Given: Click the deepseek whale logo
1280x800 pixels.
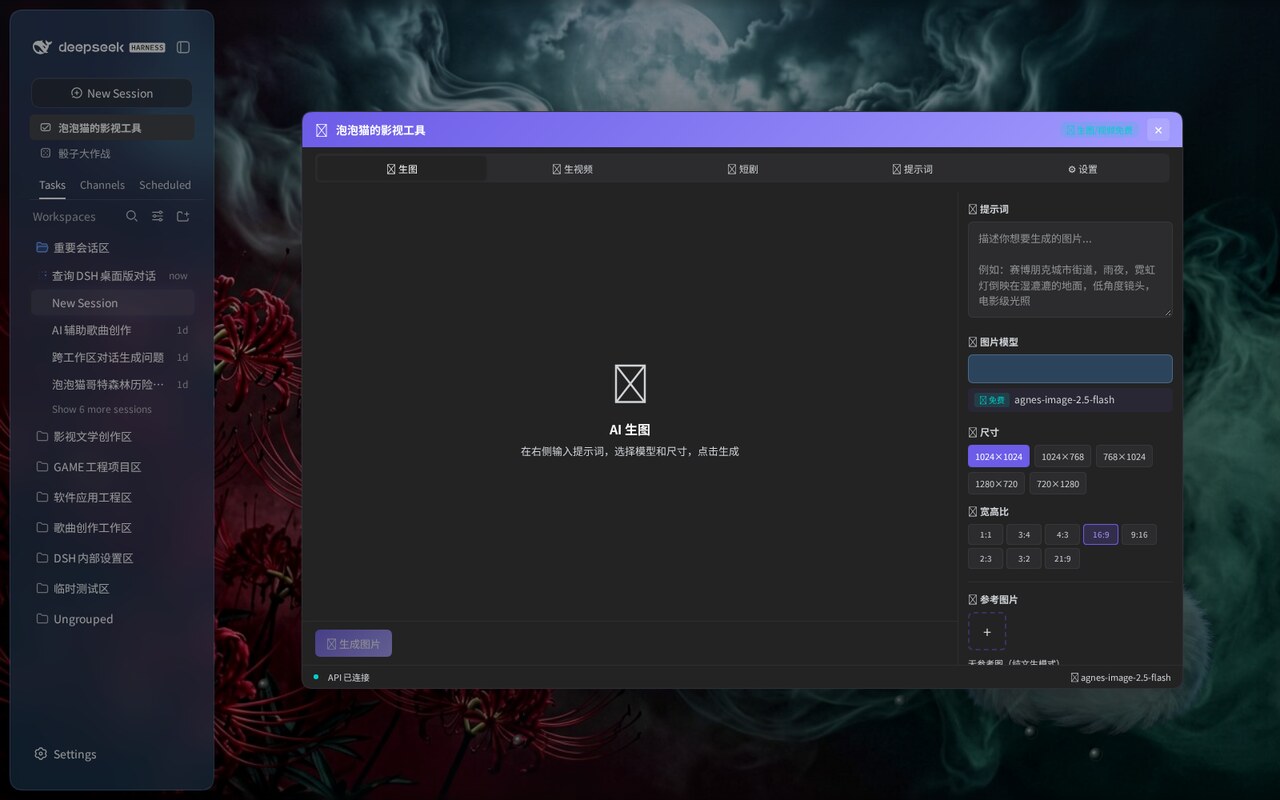Looking at the screenshot, I should (x=42, y=47).
